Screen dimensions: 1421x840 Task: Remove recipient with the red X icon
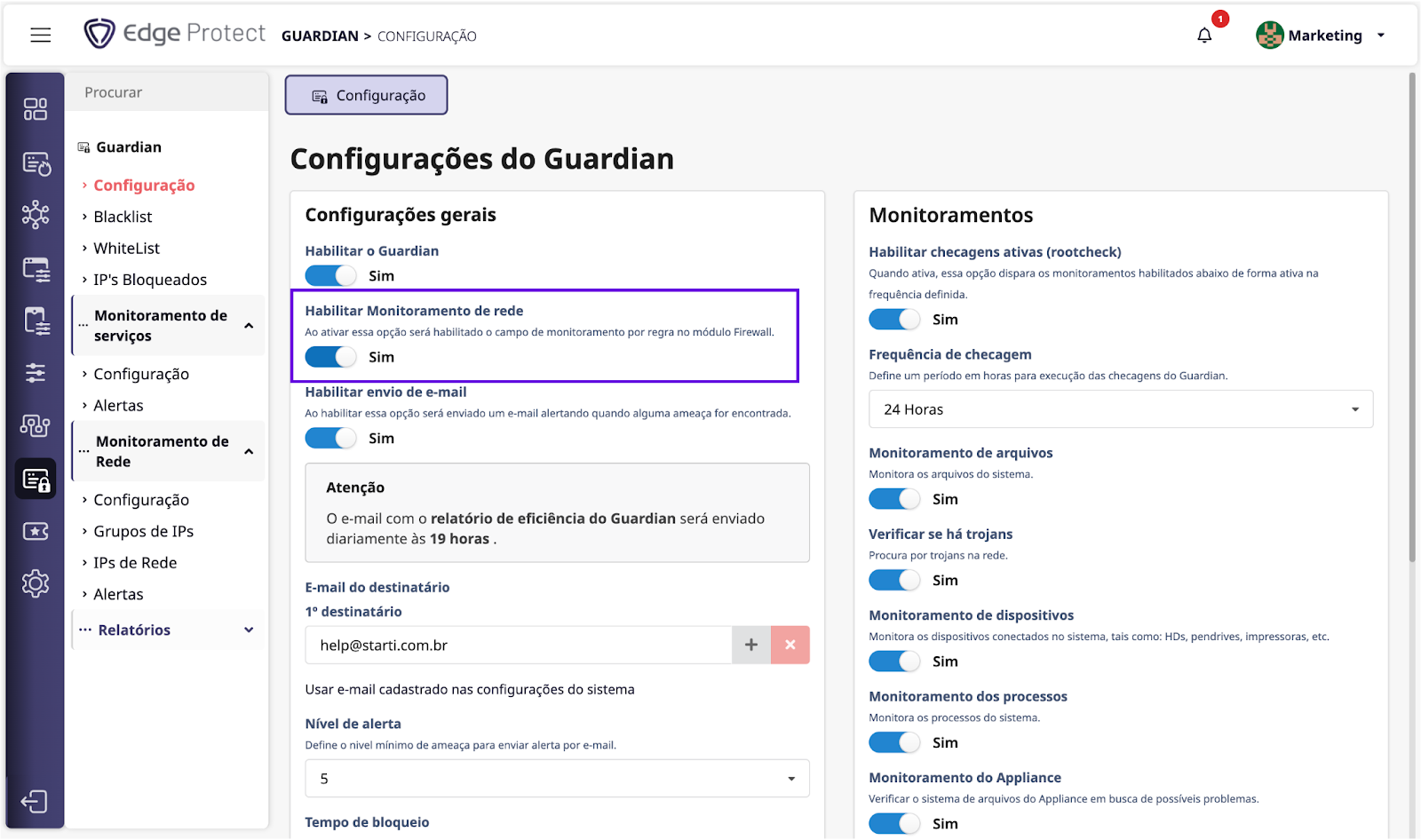[x=790, y=646]
